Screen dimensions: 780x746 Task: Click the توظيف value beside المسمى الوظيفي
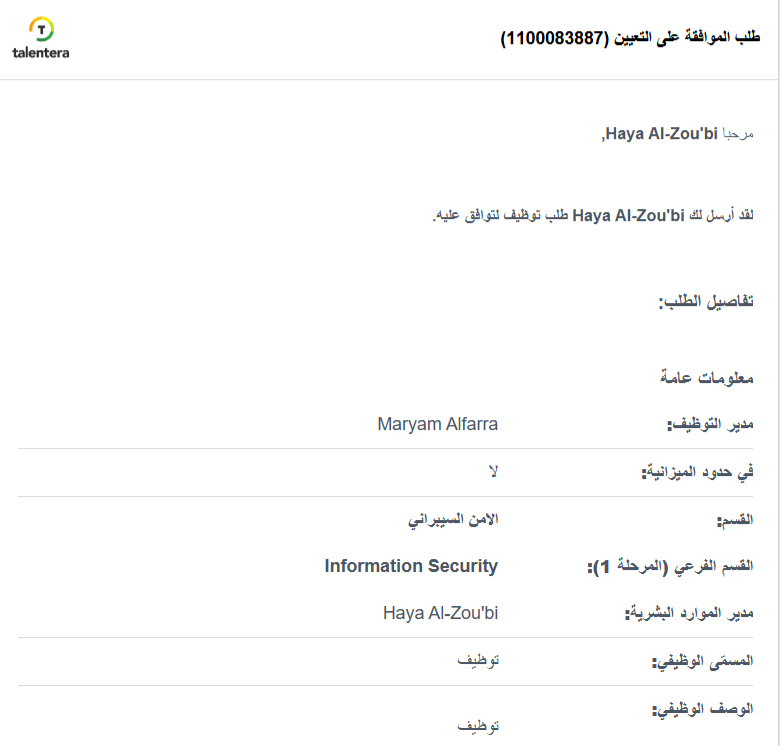[x=478, y=660]
